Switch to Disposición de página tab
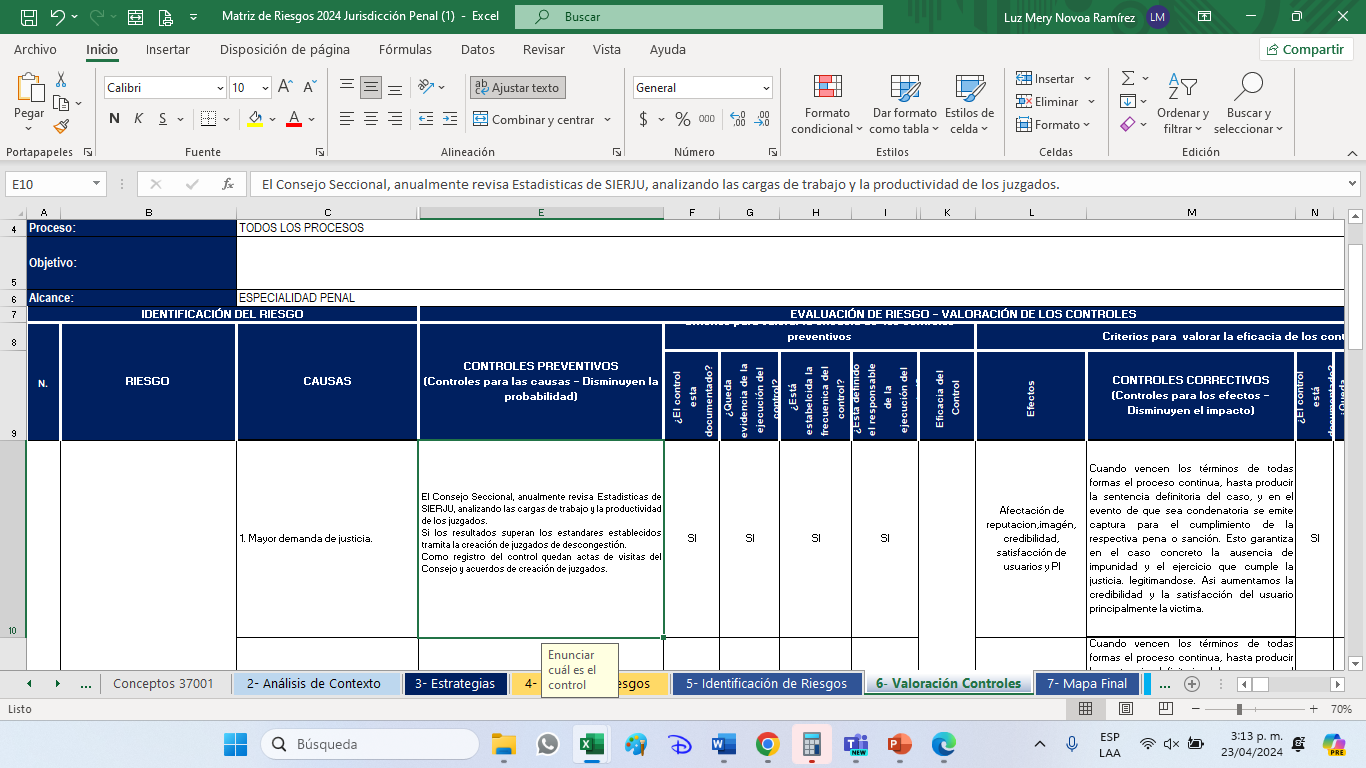 click(285, 49)
